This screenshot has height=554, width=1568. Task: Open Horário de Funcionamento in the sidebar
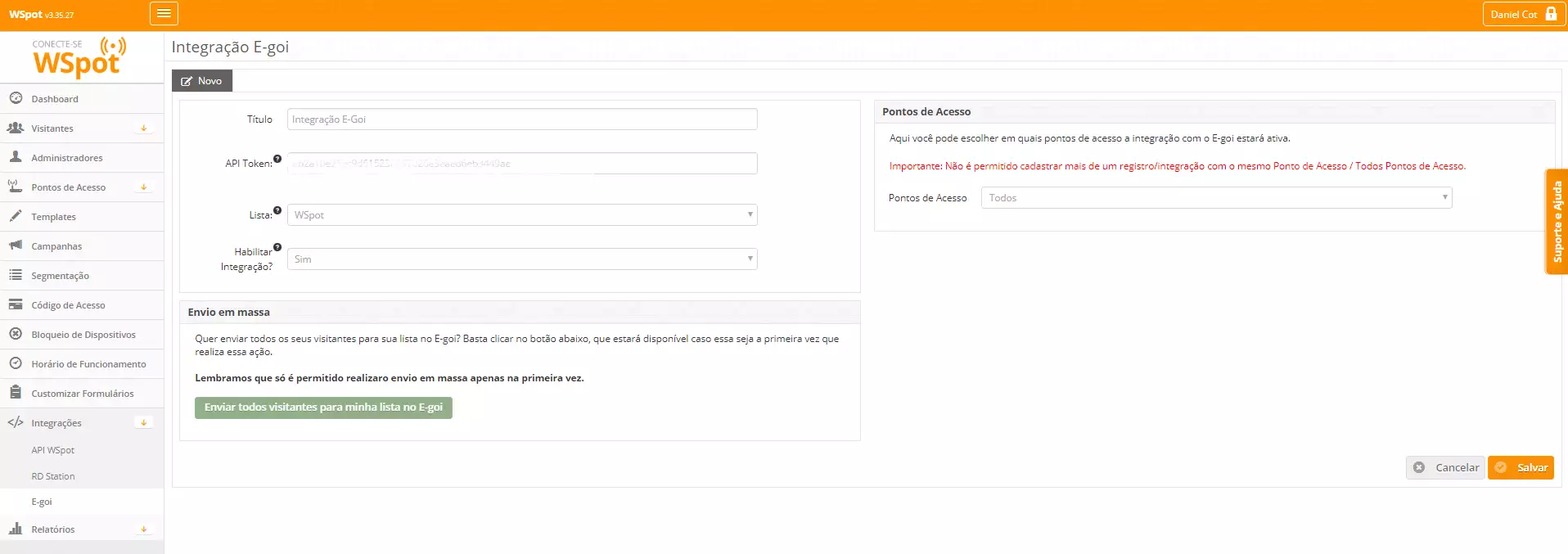tap(82, 364)
